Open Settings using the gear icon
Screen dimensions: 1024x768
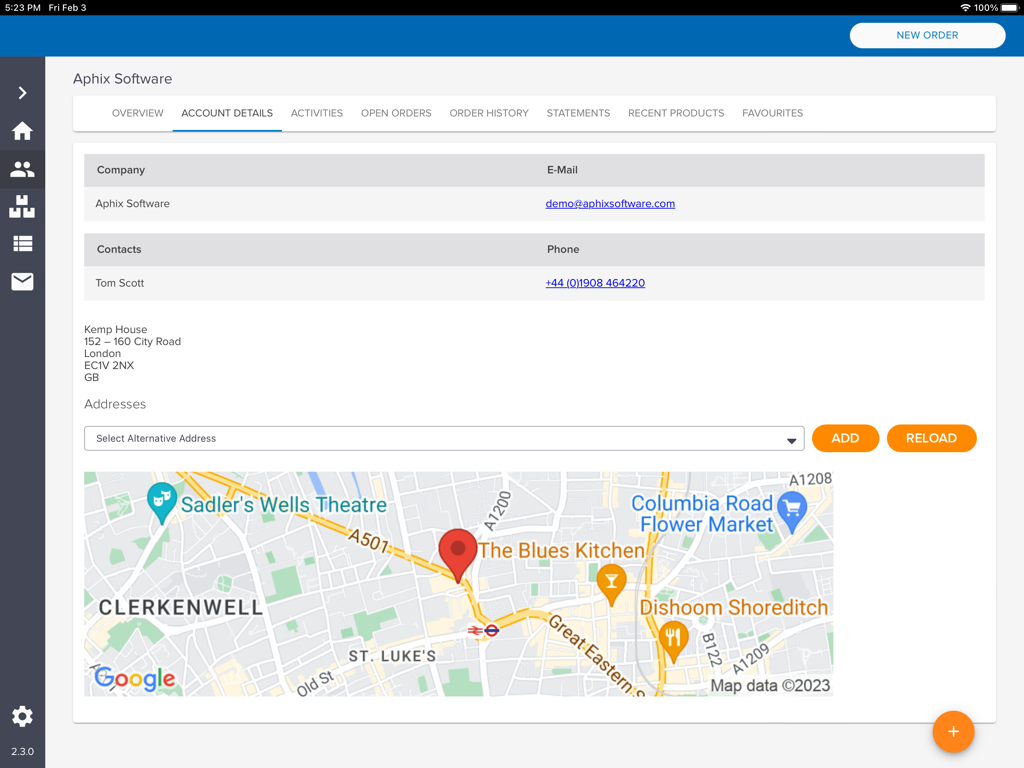tap(22, 717)
